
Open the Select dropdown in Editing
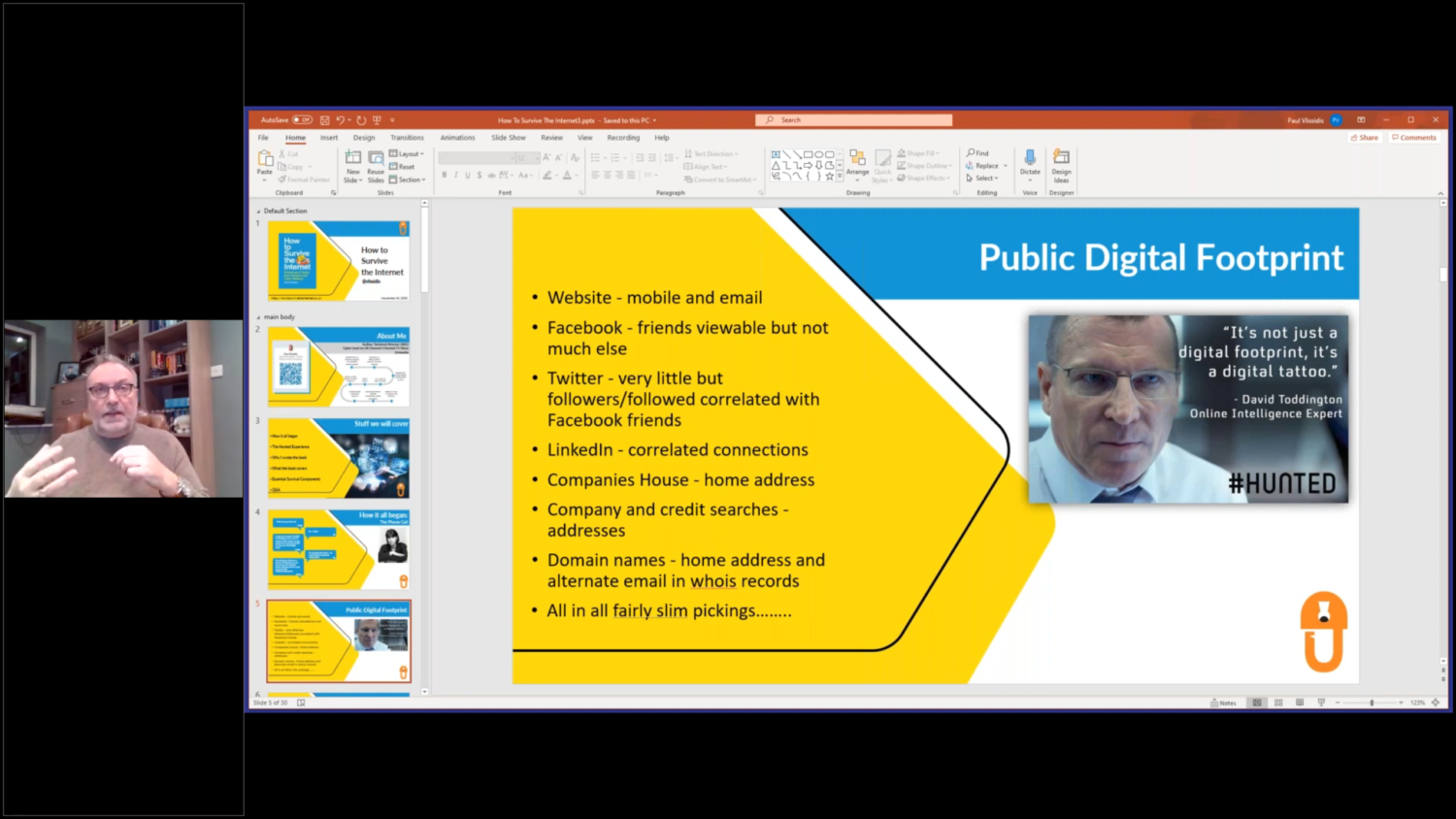(x=982, y=179)
